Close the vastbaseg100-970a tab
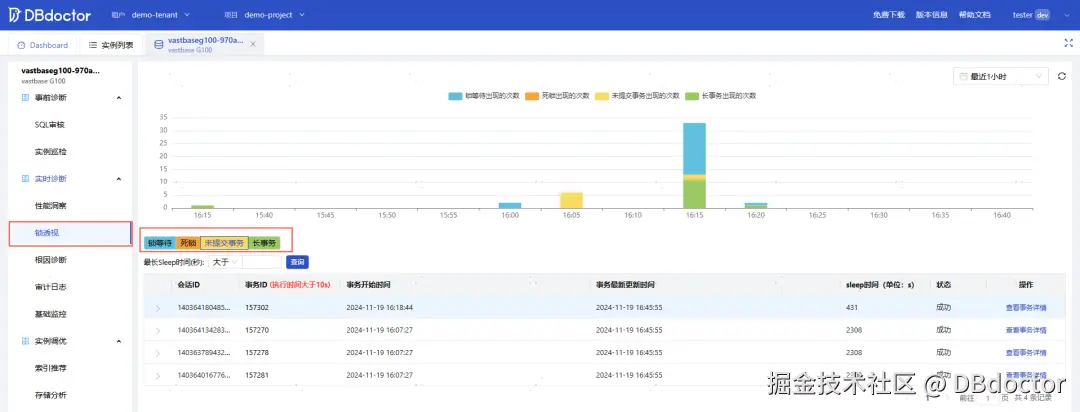 pos(253,44)
